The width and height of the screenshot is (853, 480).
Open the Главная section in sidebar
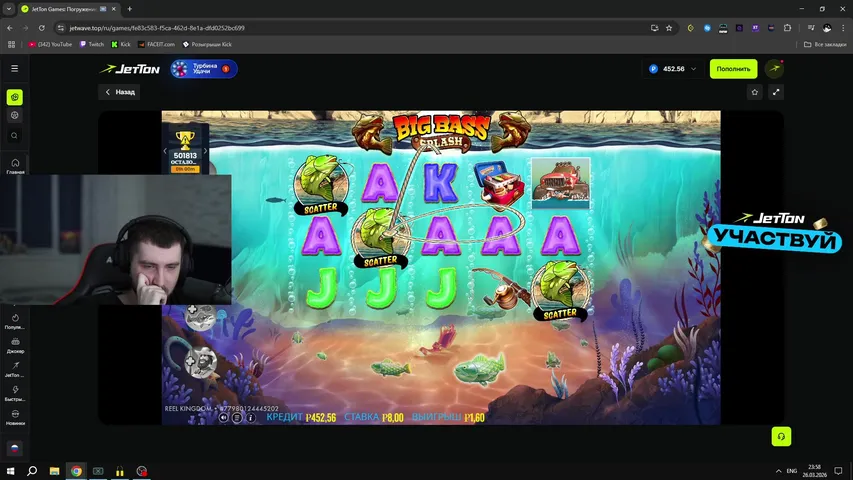click(x=15, y=165)
